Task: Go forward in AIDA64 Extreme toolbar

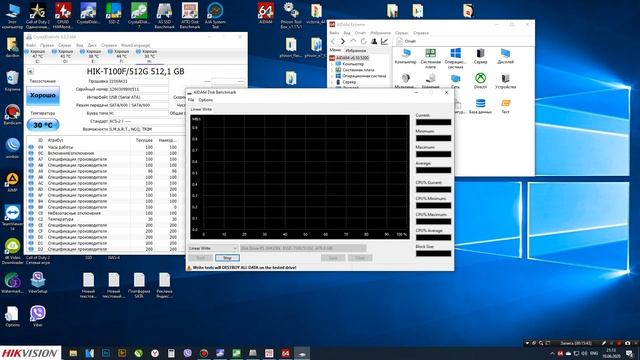Action: click(343, 41)
